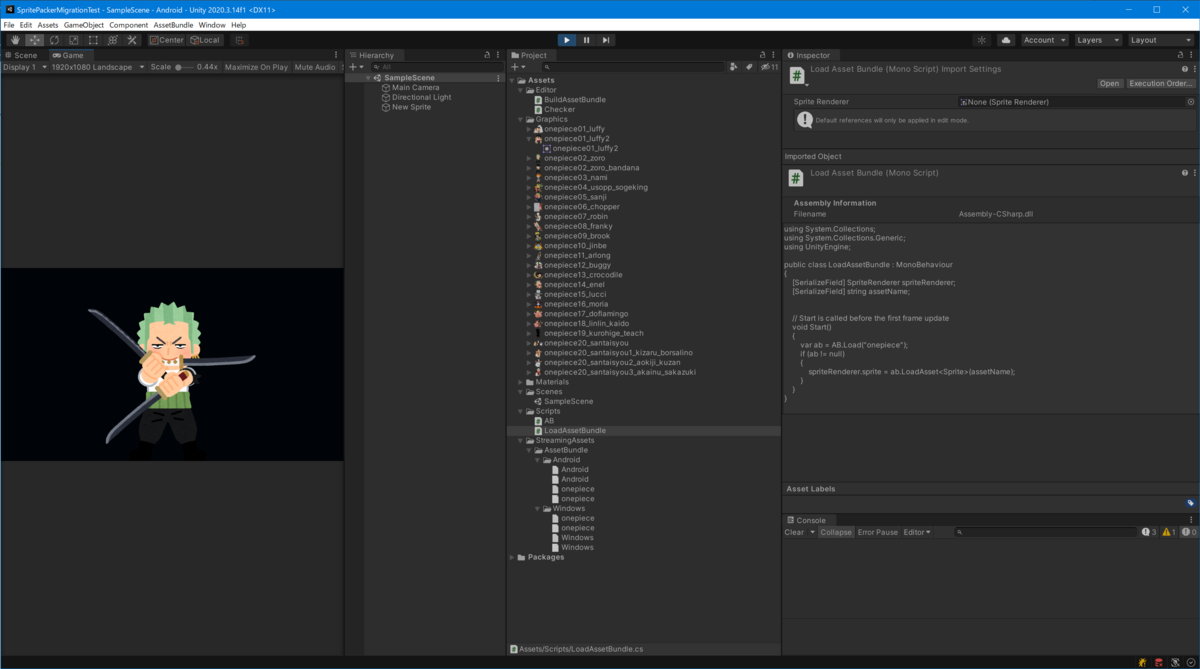Image resolution: width=1200 pixels, height=669 pixels.
Task: Select LoadAssetBundle in the Scripts folder
Action: point(573,430)
